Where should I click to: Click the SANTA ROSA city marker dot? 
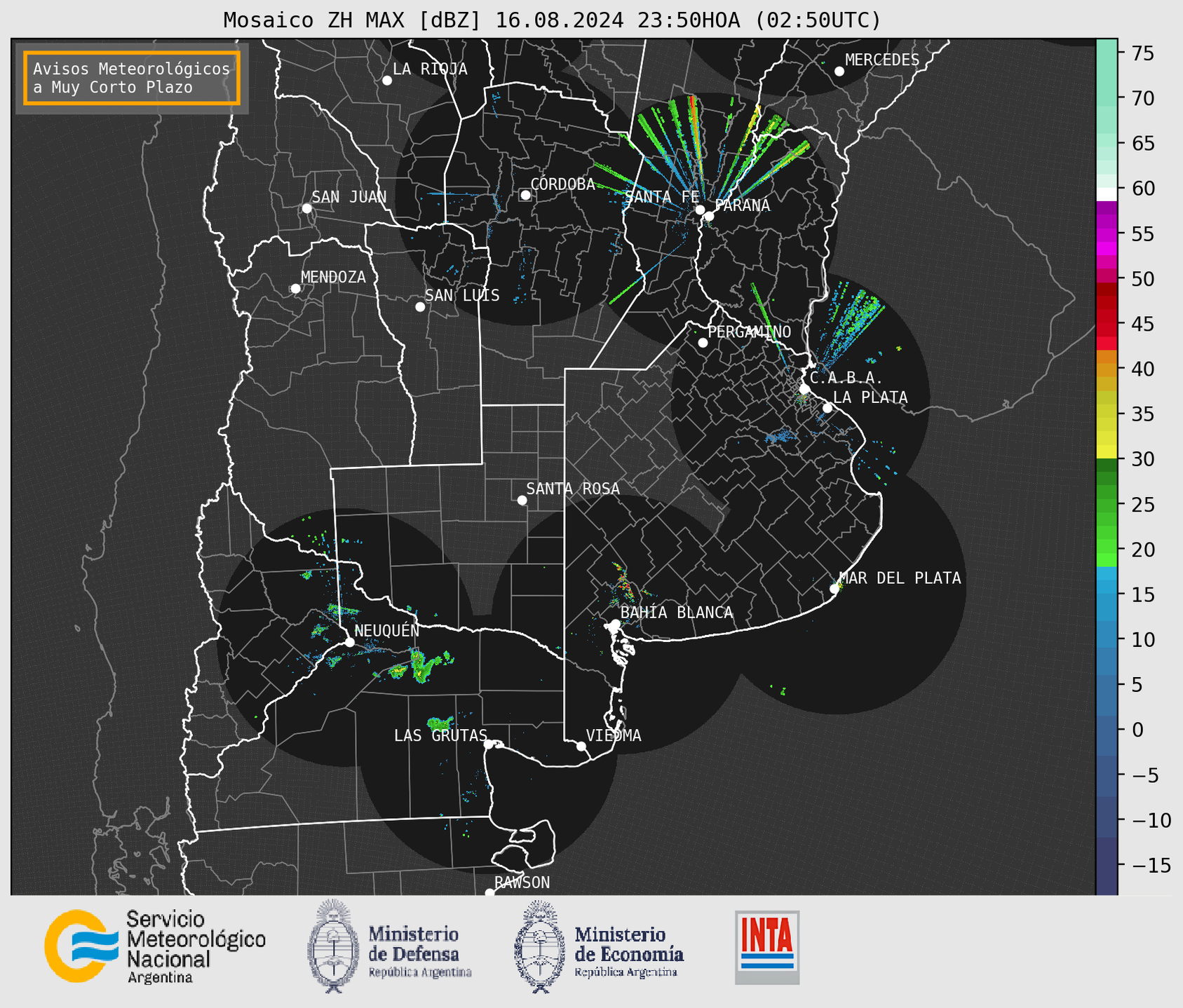point(522,500)
